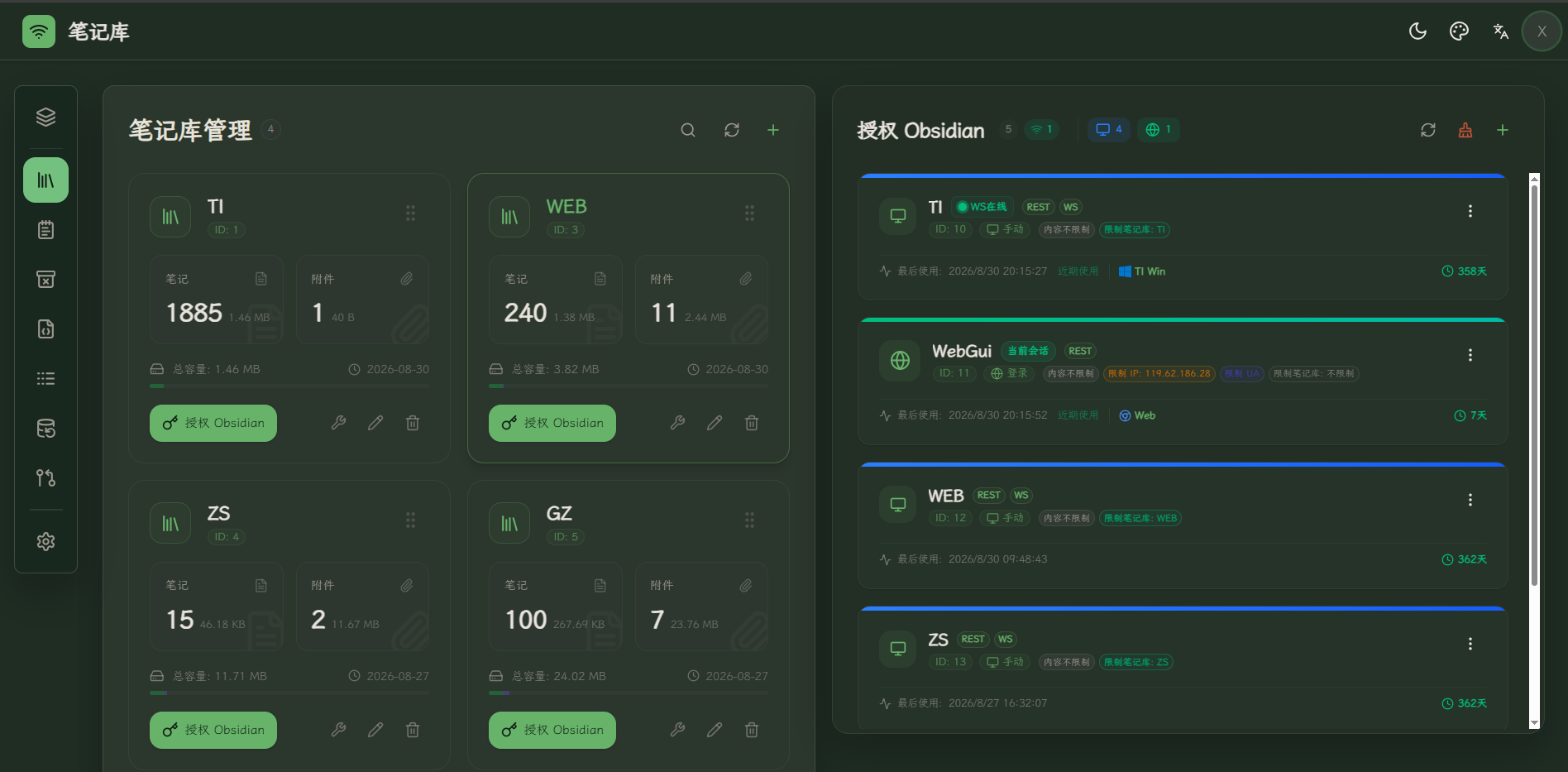Edit the WEB vault with the pencil icon
Image resolution: width=1568 pixels, height=772 pixels.
tap(715, 423)
